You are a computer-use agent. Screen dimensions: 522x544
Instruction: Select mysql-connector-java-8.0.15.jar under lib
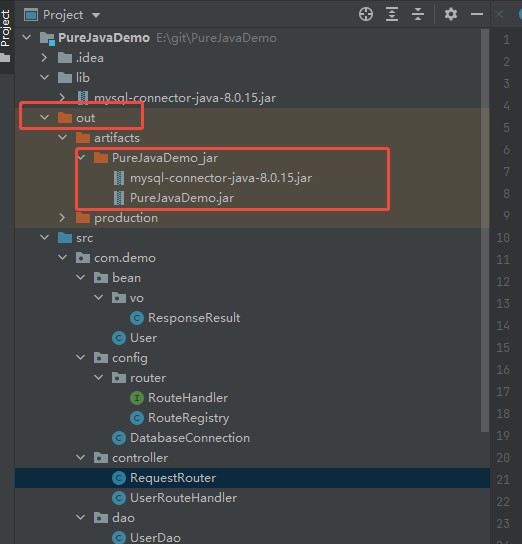(185, 98)
